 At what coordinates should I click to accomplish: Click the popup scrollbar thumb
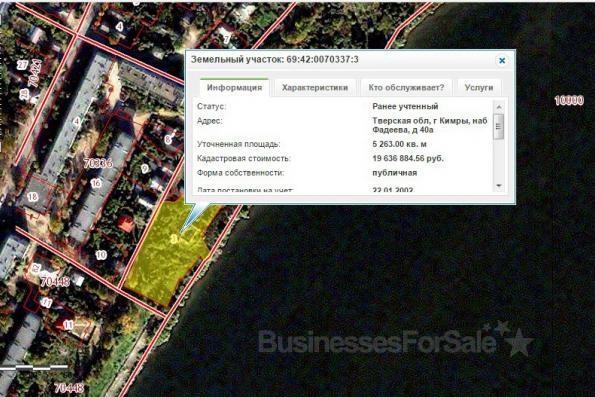tap(499, 126)
